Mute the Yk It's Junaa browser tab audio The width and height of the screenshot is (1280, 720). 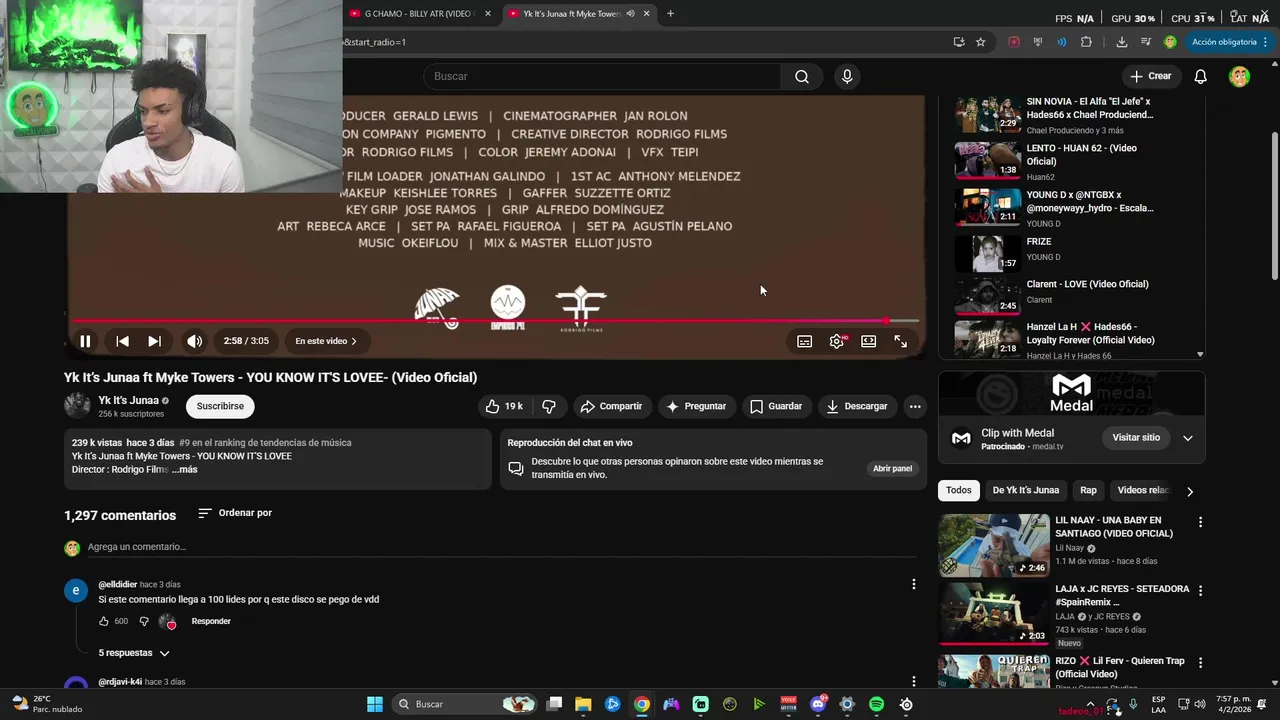(x=630, y=14)
